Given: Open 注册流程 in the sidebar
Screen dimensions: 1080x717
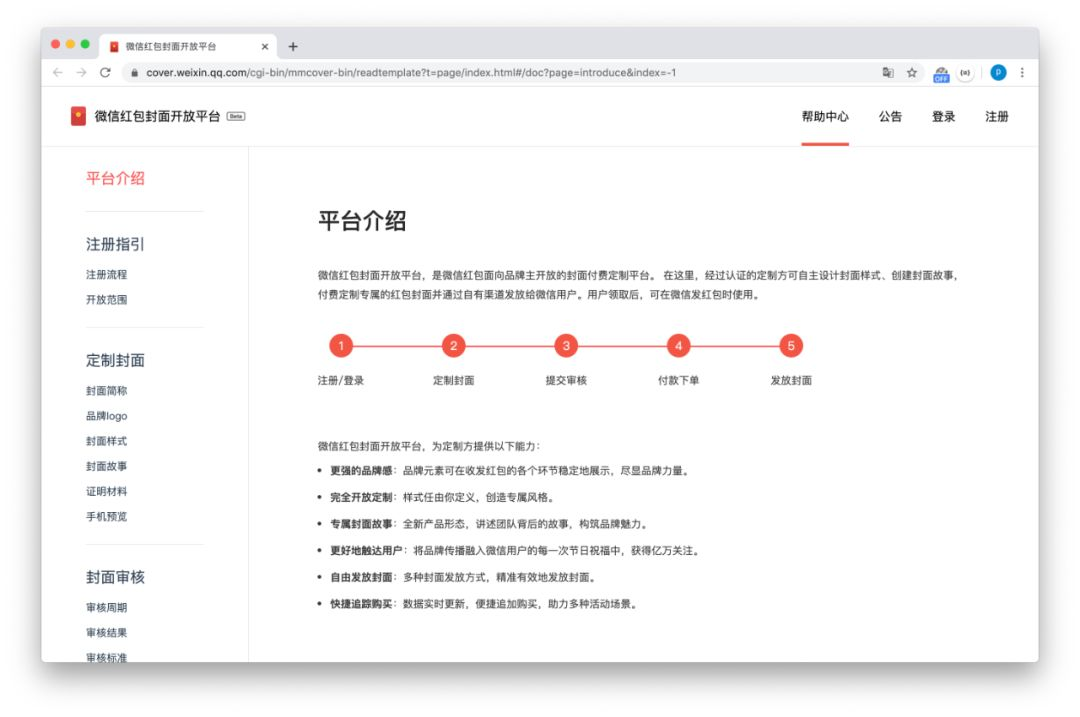Looking at the screenshot, I should pos(107,274).
